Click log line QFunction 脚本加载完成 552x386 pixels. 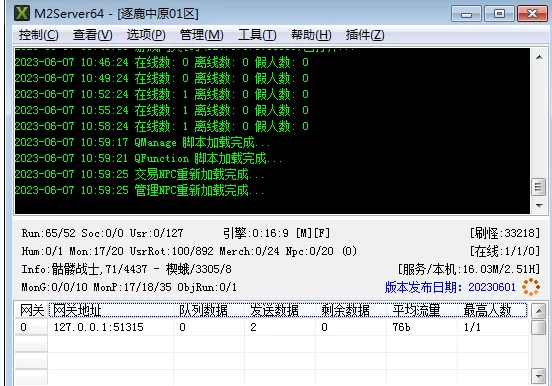coord(148,158)
